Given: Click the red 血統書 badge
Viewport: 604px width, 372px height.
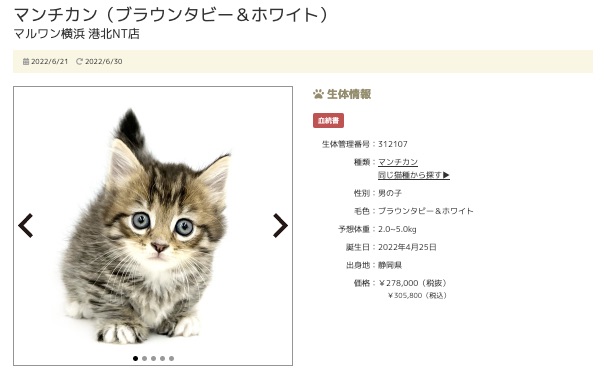Looking at the screenshot, I should (x=328, y=121).
